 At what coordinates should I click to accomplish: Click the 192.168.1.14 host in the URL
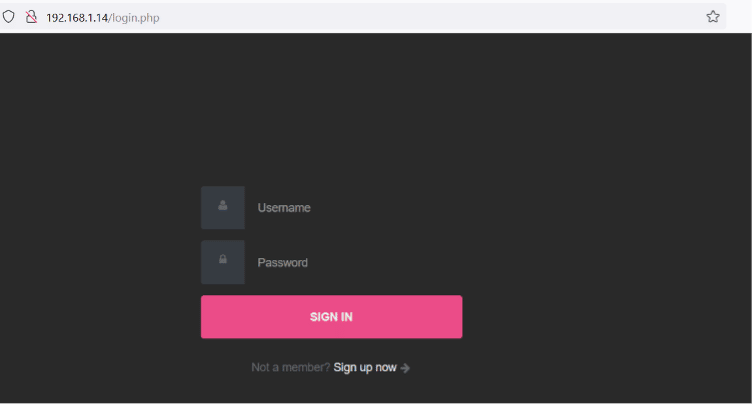tap(76, 17)
